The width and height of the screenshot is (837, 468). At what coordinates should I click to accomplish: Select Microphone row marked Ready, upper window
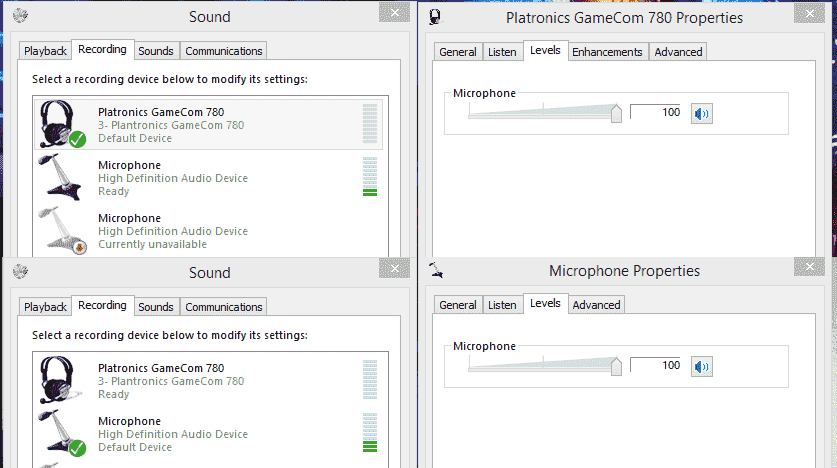(x=209, y=178)
